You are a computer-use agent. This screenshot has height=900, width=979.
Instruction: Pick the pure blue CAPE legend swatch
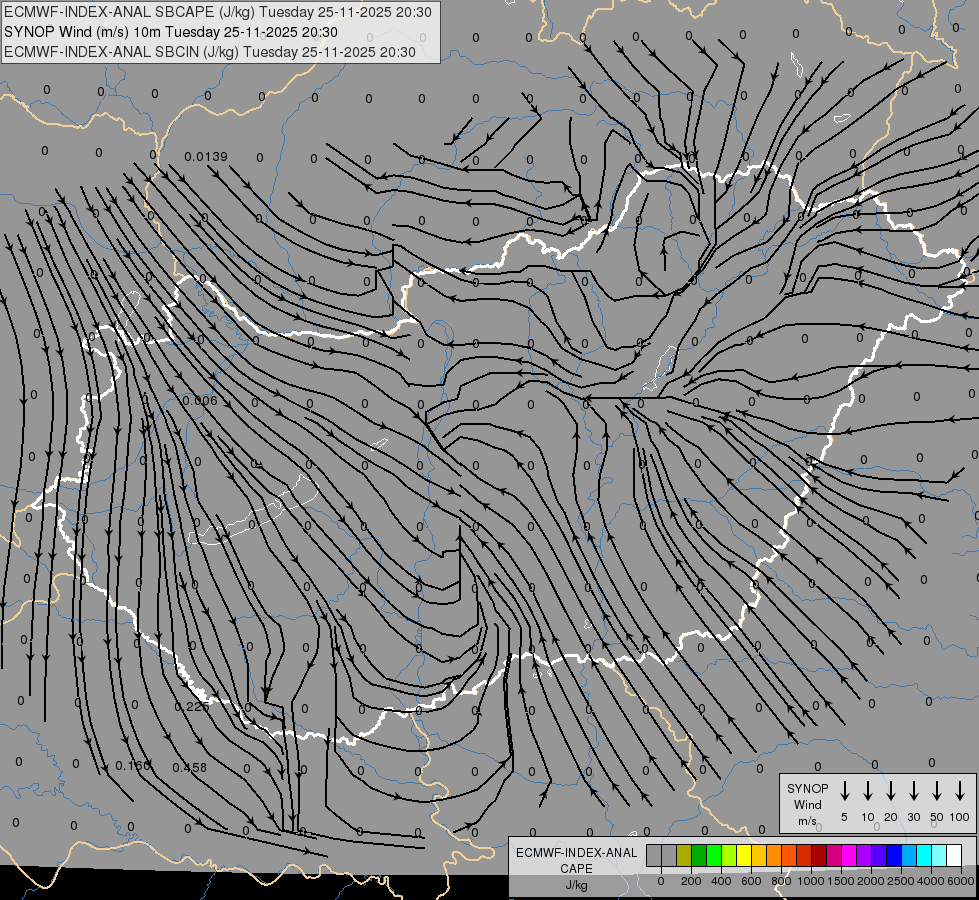pos(895,855)
